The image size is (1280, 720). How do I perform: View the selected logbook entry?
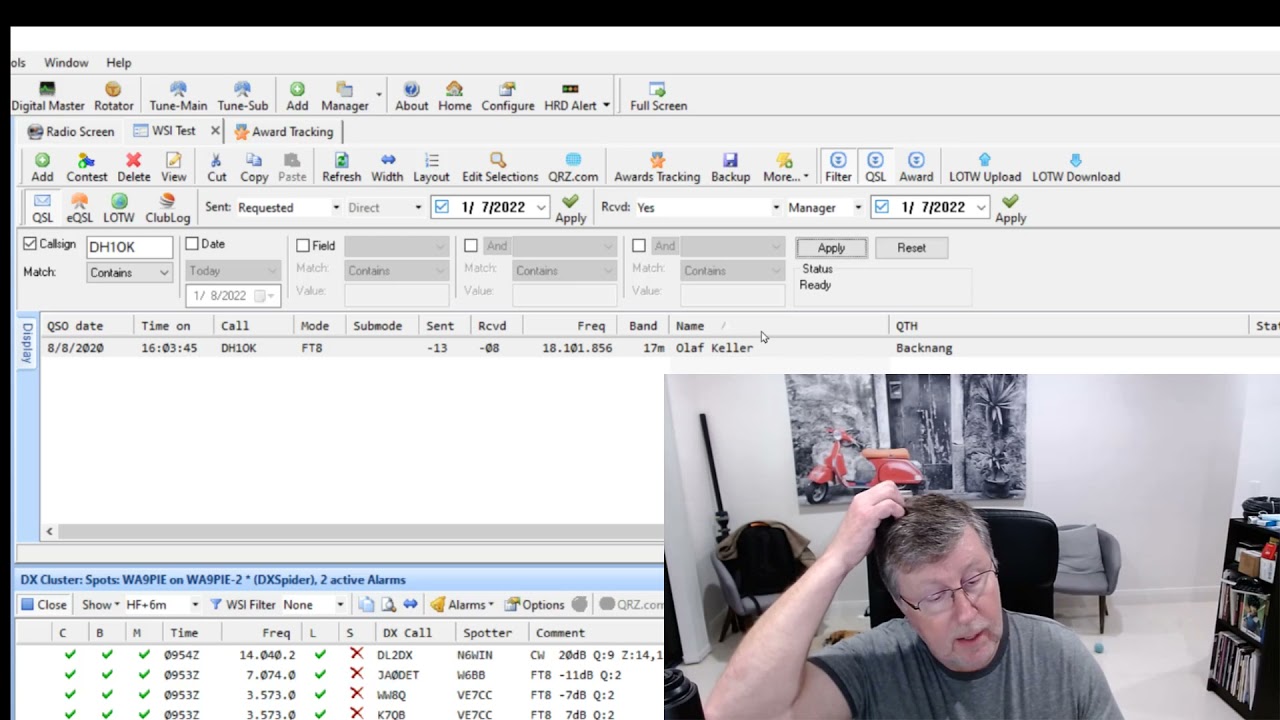pos(174,167)
